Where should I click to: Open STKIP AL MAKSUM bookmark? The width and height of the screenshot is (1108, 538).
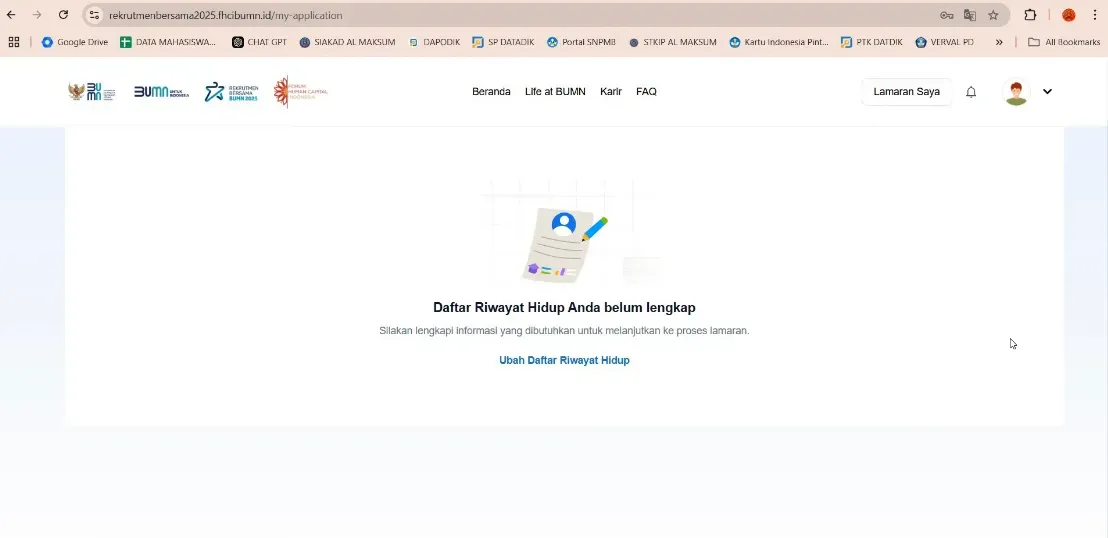(x=672, y=42)
